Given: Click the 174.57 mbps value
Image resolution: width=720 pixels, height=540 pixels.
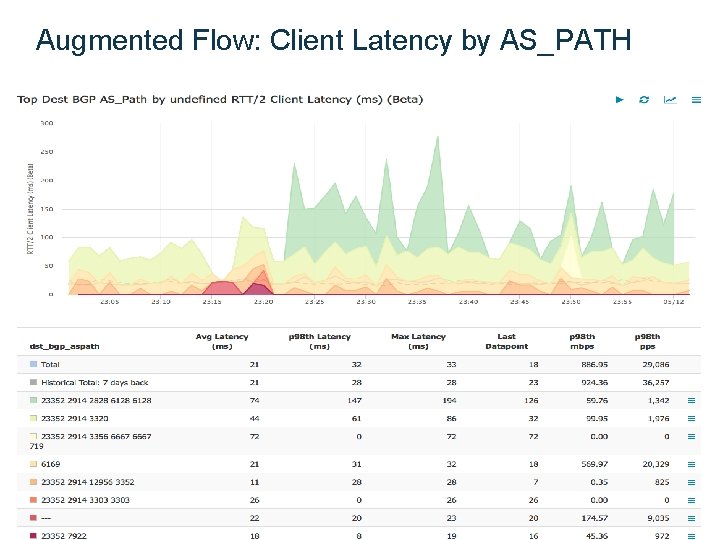Looking at the screenshot, I should click(x=595, y=518).
